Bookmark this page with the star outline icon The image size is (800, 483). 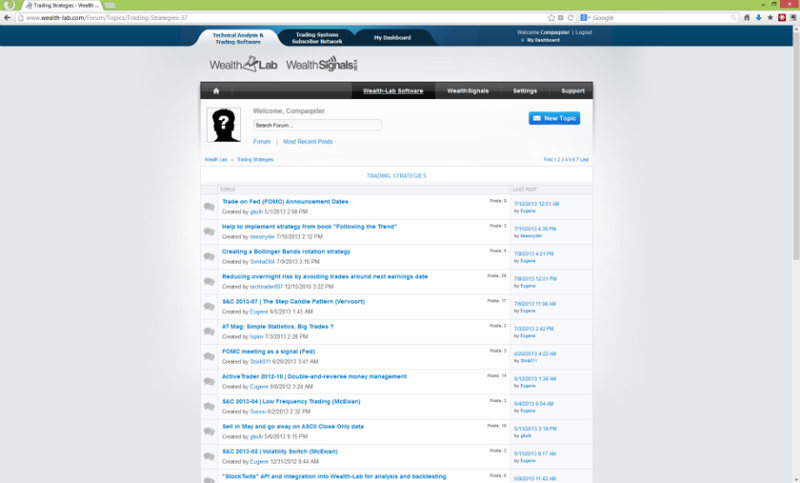pos(552,18)
